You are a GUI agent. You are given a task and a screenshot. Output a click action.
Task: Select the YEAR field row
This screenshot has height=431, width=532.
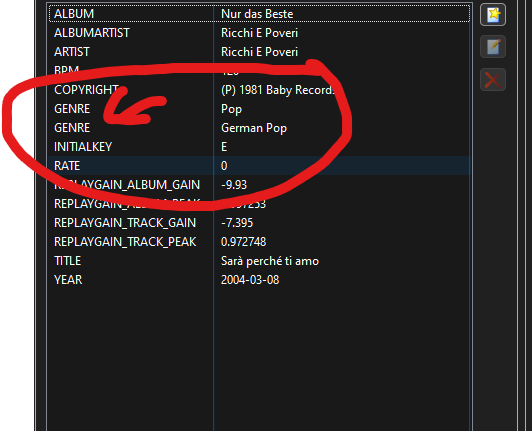[260, 280]
